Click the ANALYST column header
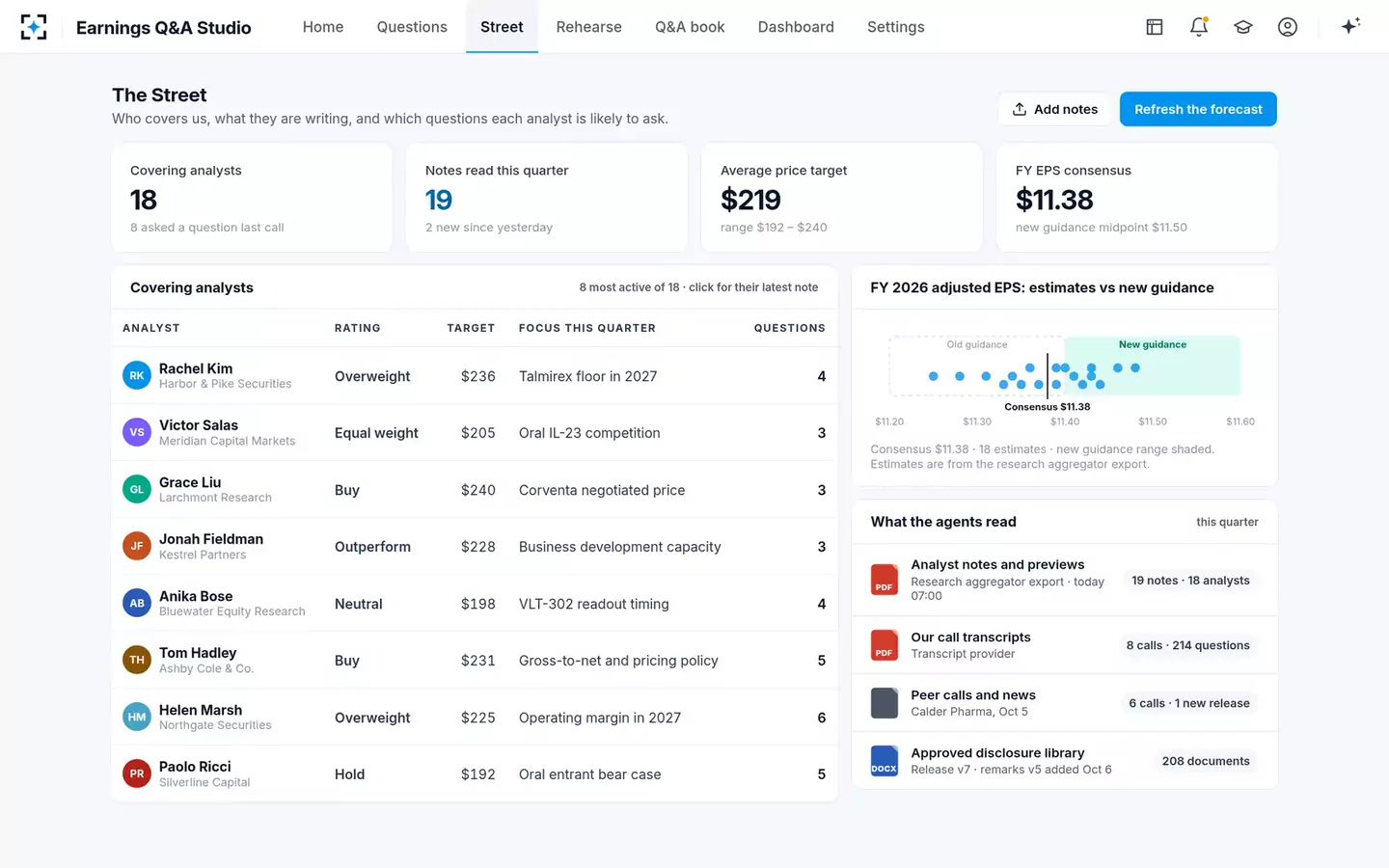Screen dimensions: 1389x868 point(151,328)
